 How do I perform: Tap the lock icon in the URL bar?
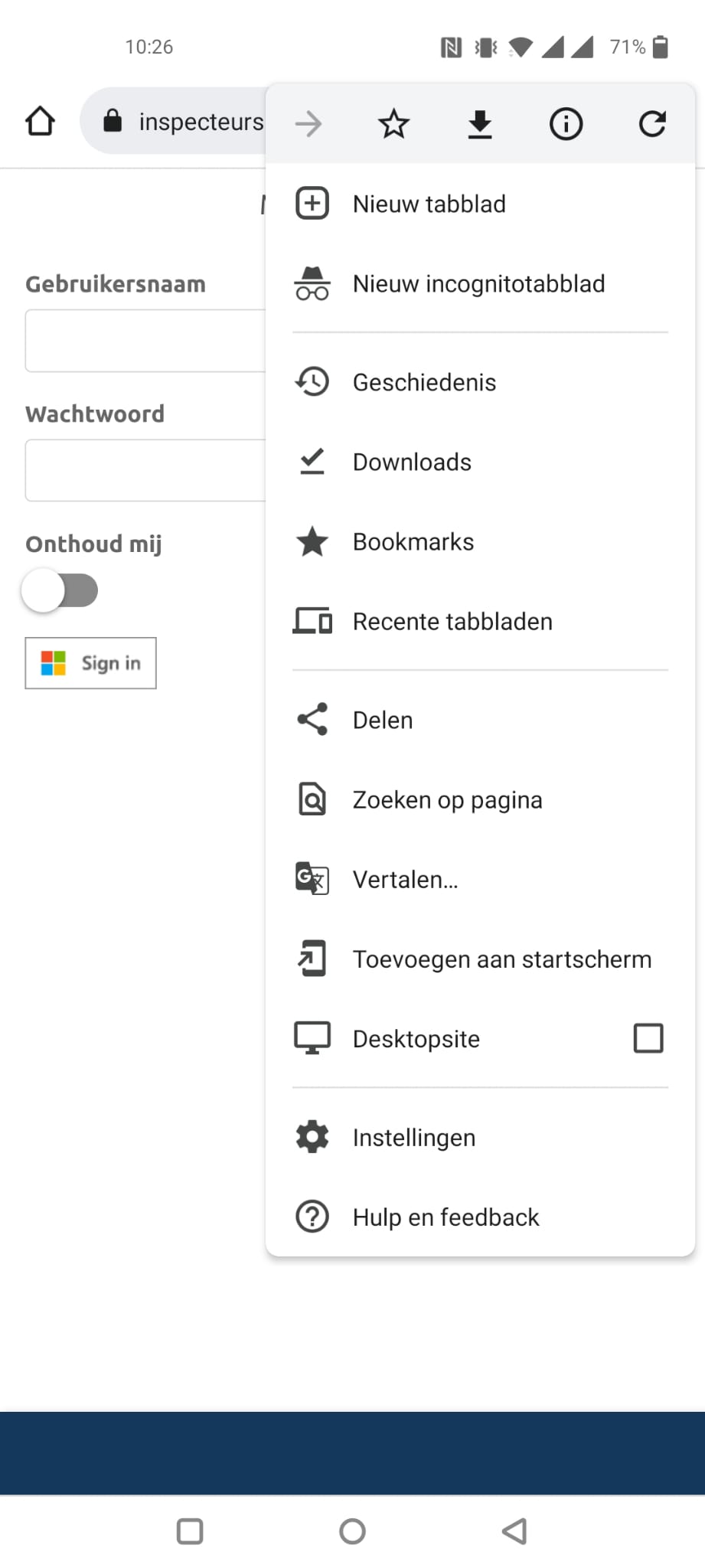[x=113, y=120]
